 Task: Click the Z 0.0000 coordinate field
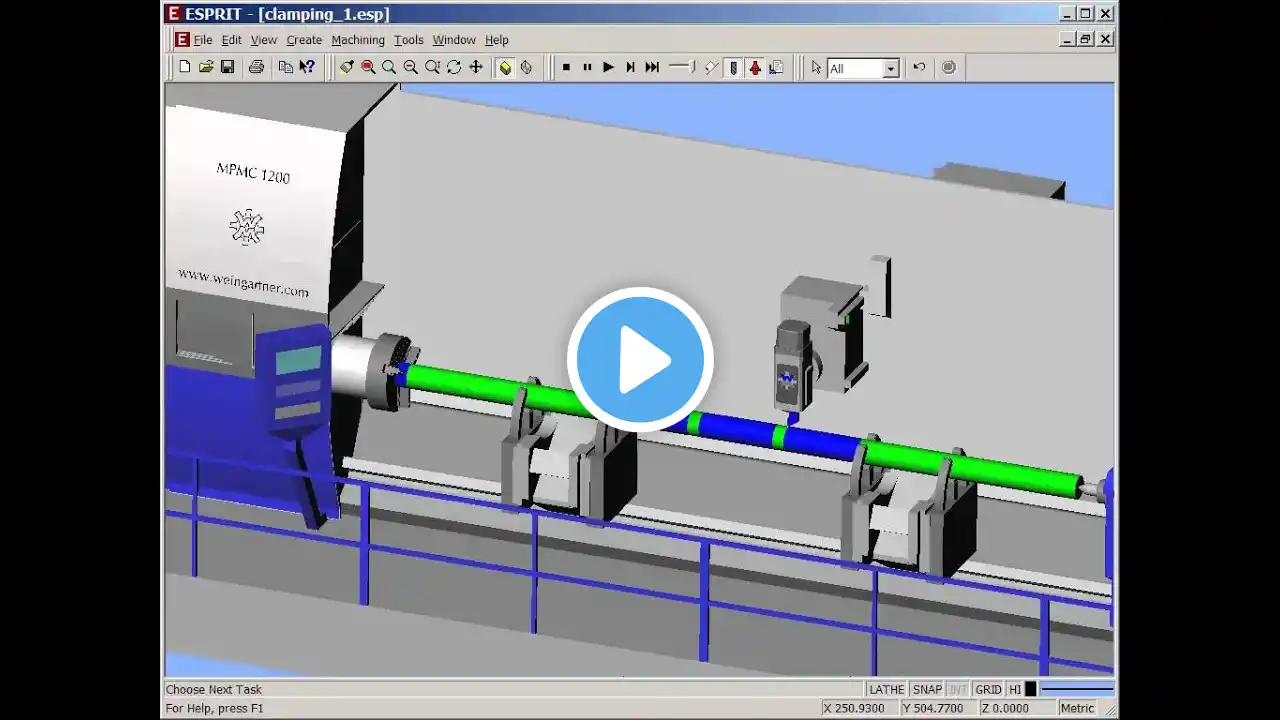(1016, 708)
